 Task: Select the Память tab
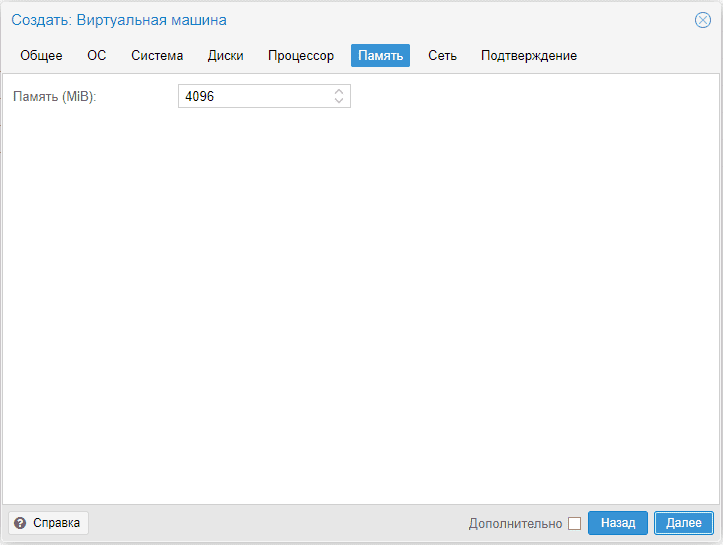click(380, 56)
